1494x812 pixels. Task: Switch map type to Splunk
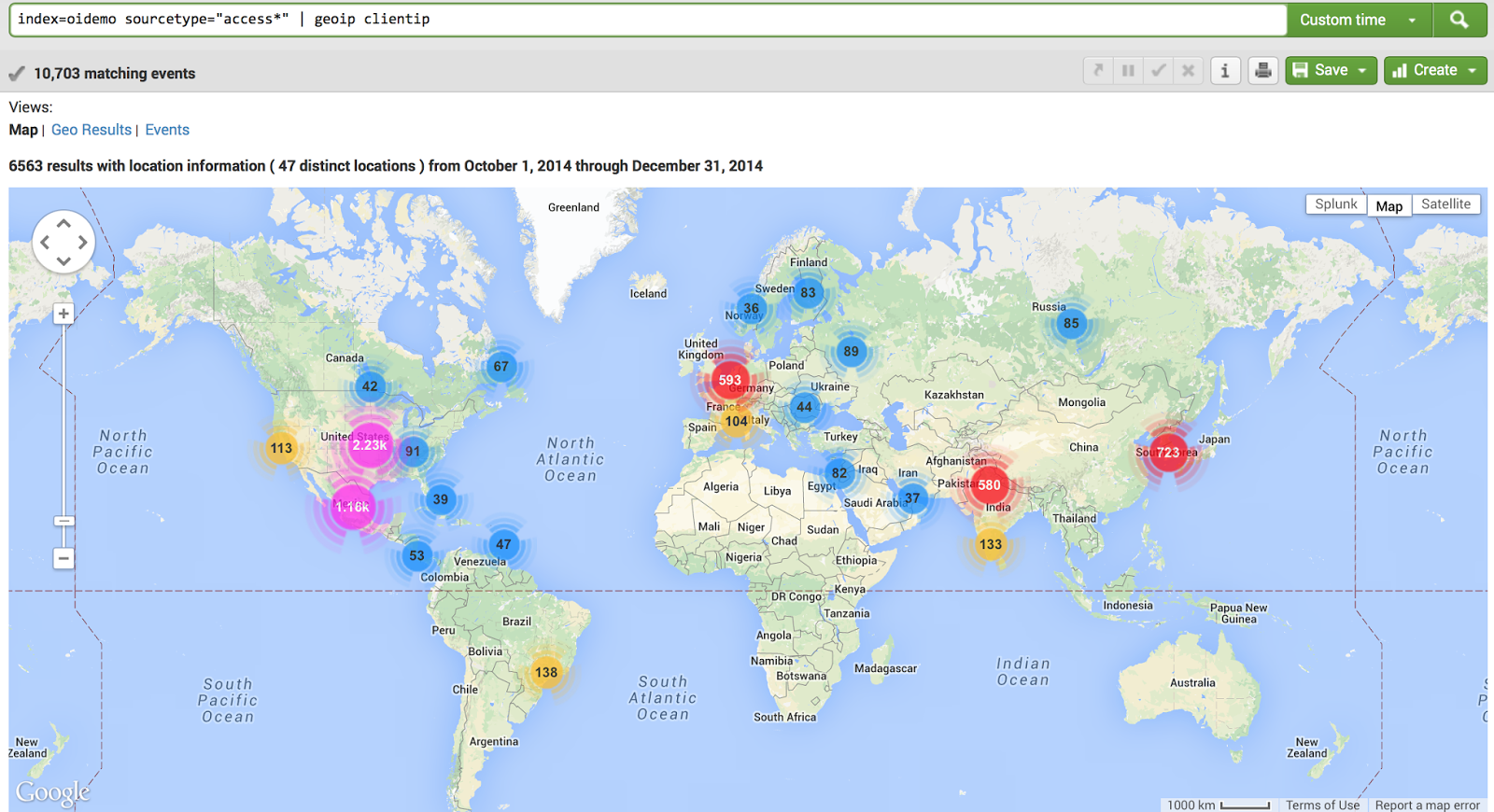(x=1336, y=204)
